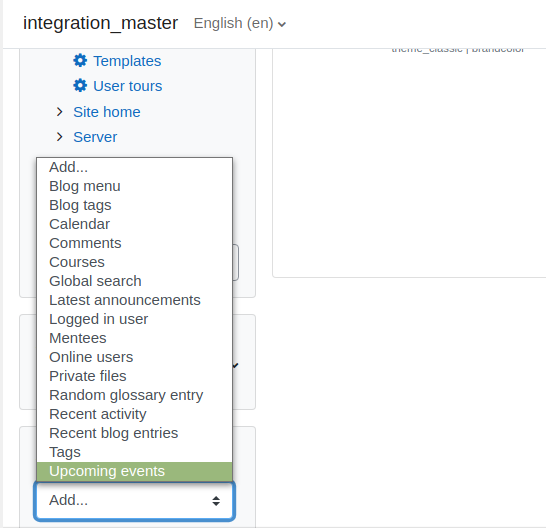Screen dimensions: 546x528
Task: Select Blog menu from the block list
Action: click(134, 186)
